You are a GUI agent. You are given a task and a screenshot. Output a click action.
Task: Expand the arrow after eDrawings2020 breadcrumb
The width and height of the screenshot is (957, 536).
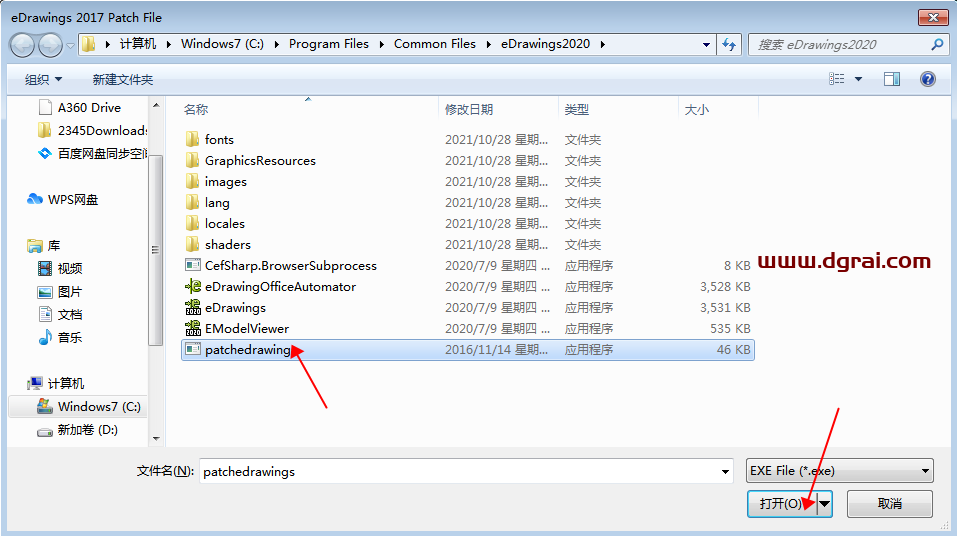pyautogui.click(x=602, y=44)
